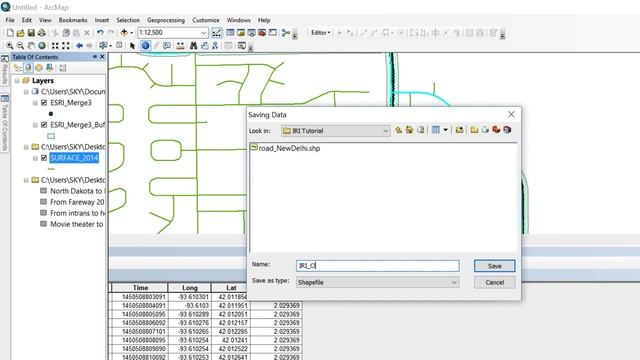Select the Pan hand tool

click(x=31, y=46)
